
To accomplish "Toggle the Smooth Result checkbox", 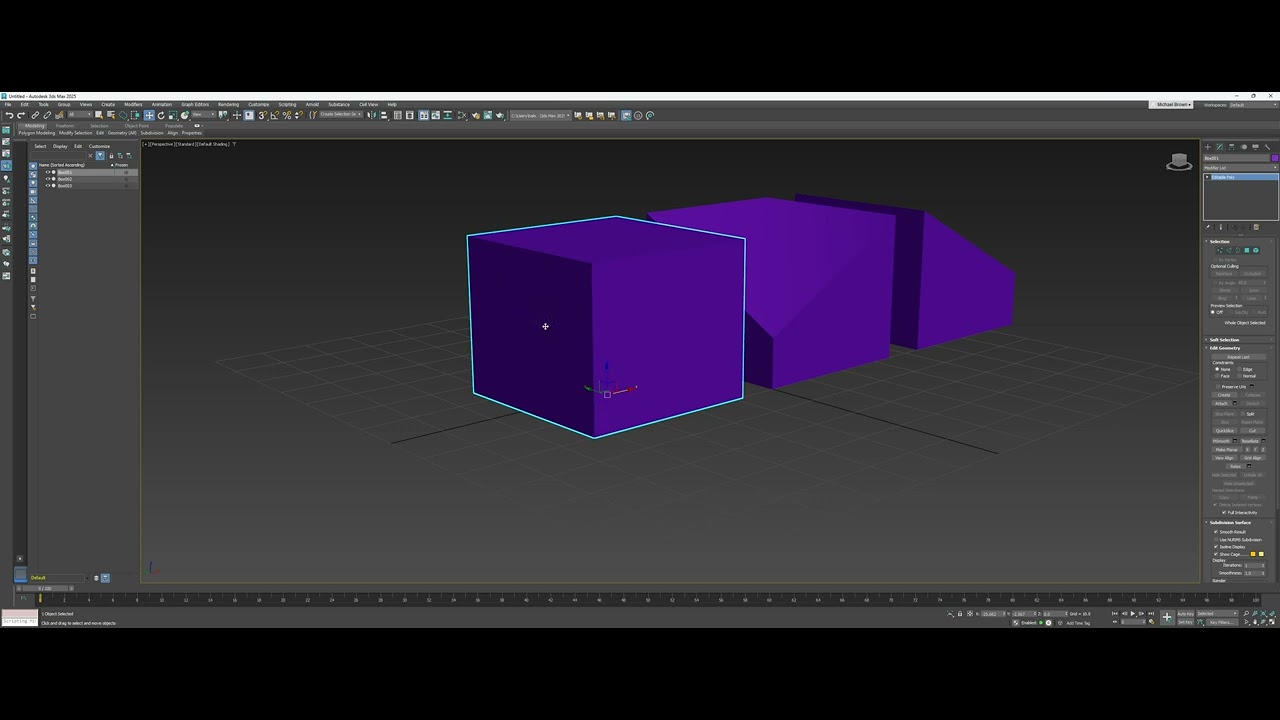I will pyautogui.click(x=1216, y=532).
